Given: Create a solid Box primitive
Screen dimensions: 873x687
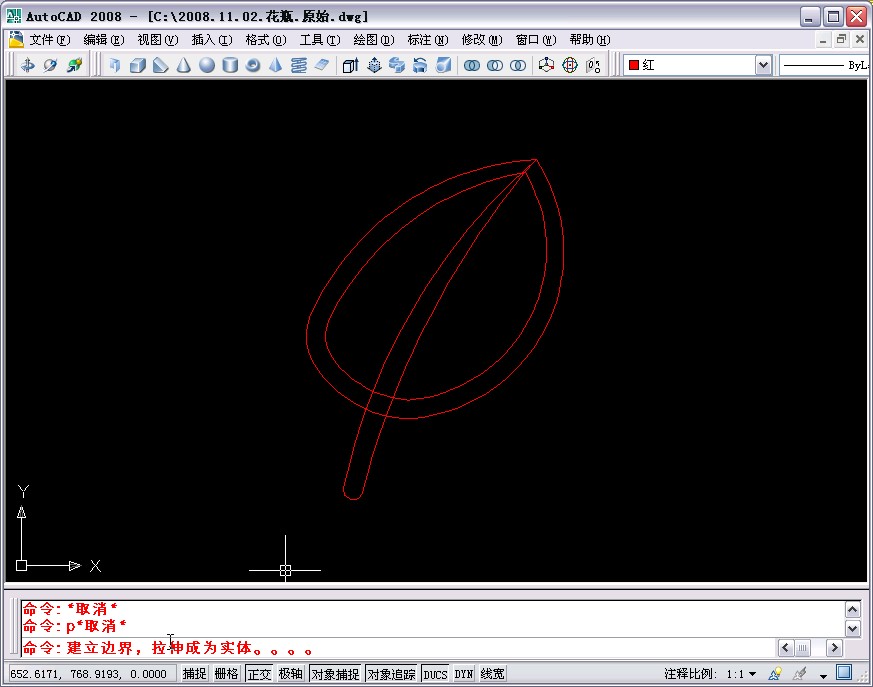Looking at the screenshot, I should [138, 65].
